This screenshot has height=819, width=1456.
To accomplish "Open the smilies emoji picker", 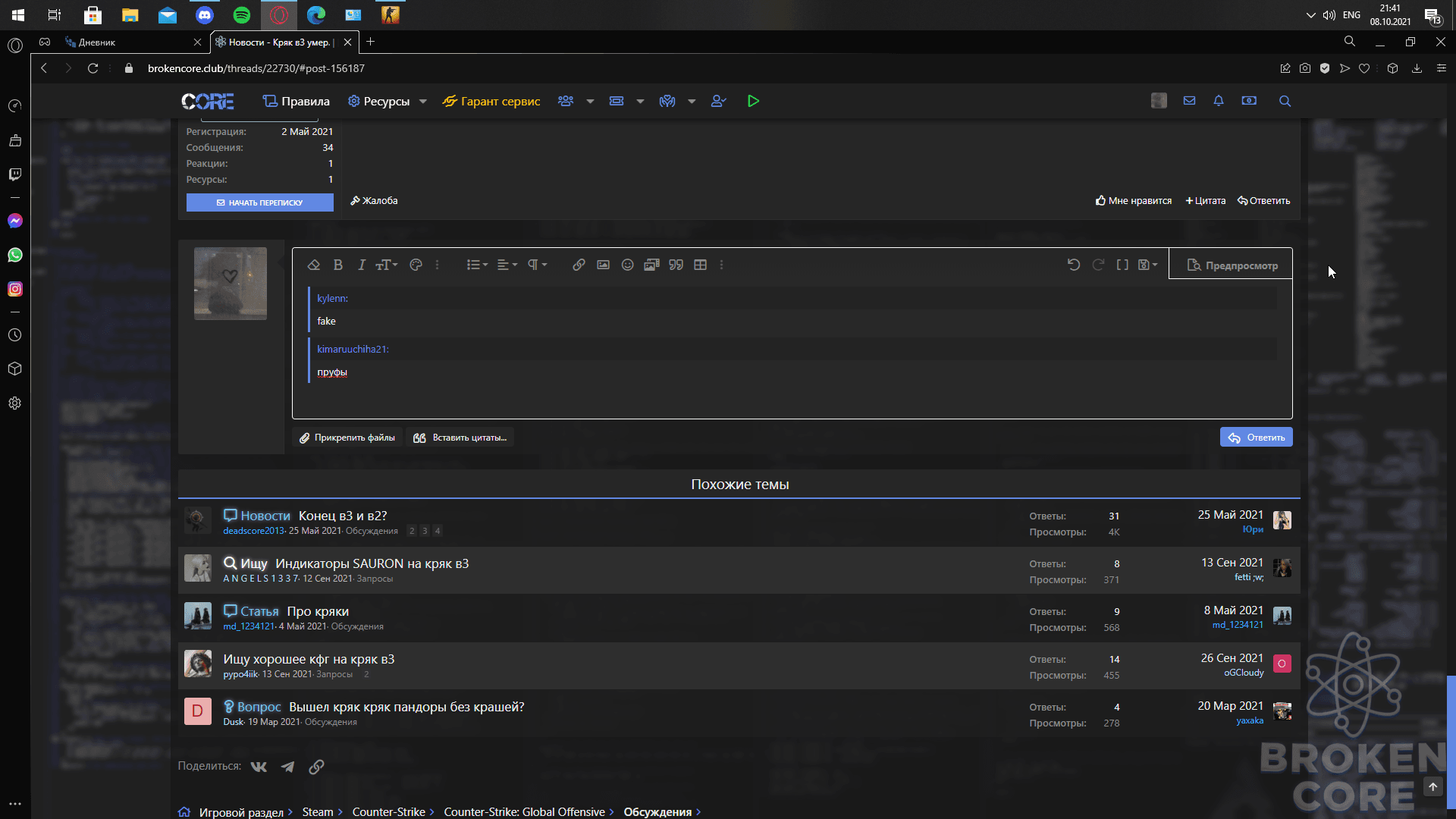I will [x=627, y=265].
